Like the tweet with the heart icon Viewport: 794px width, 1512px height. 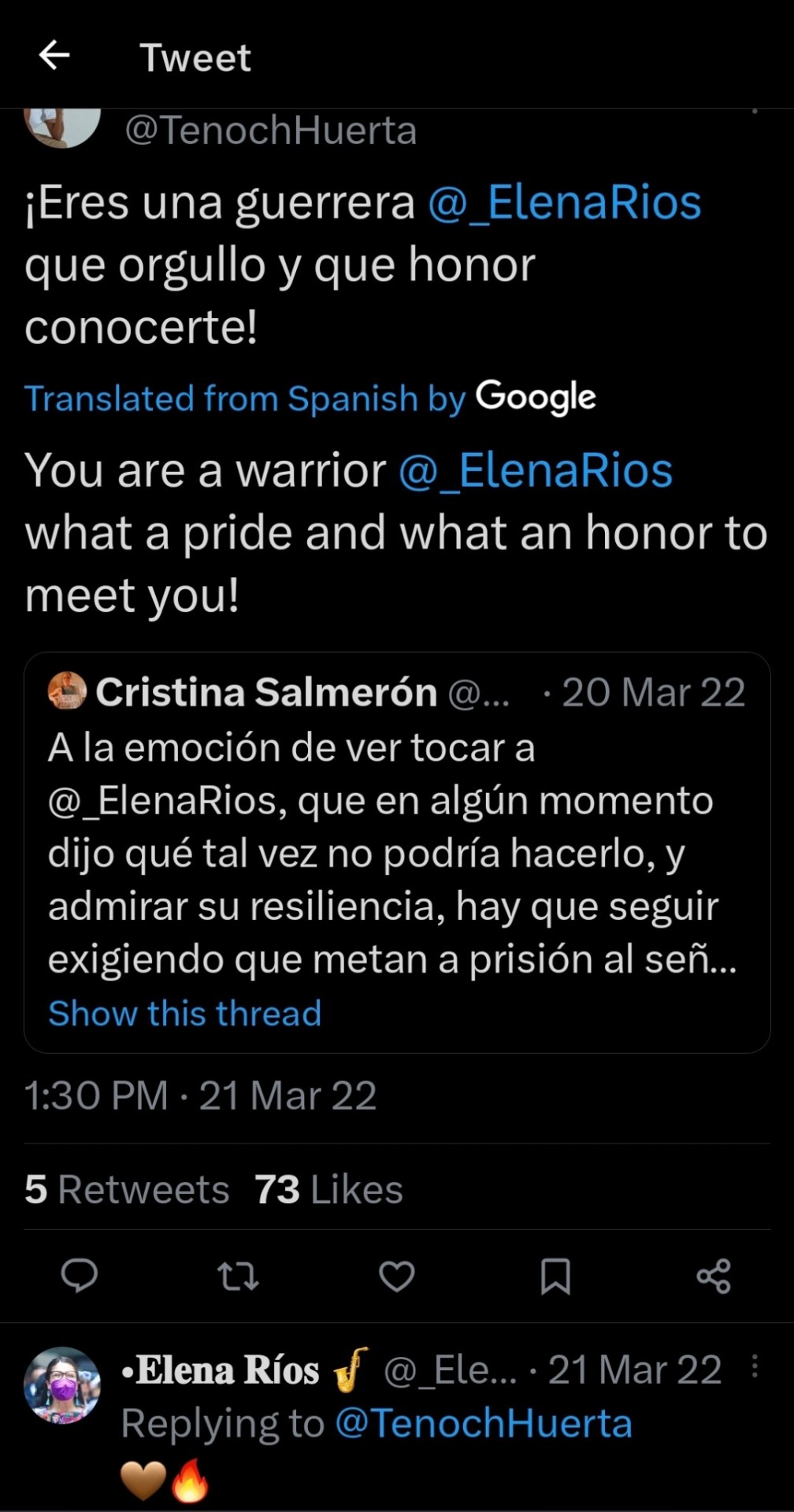[397, 1276]
